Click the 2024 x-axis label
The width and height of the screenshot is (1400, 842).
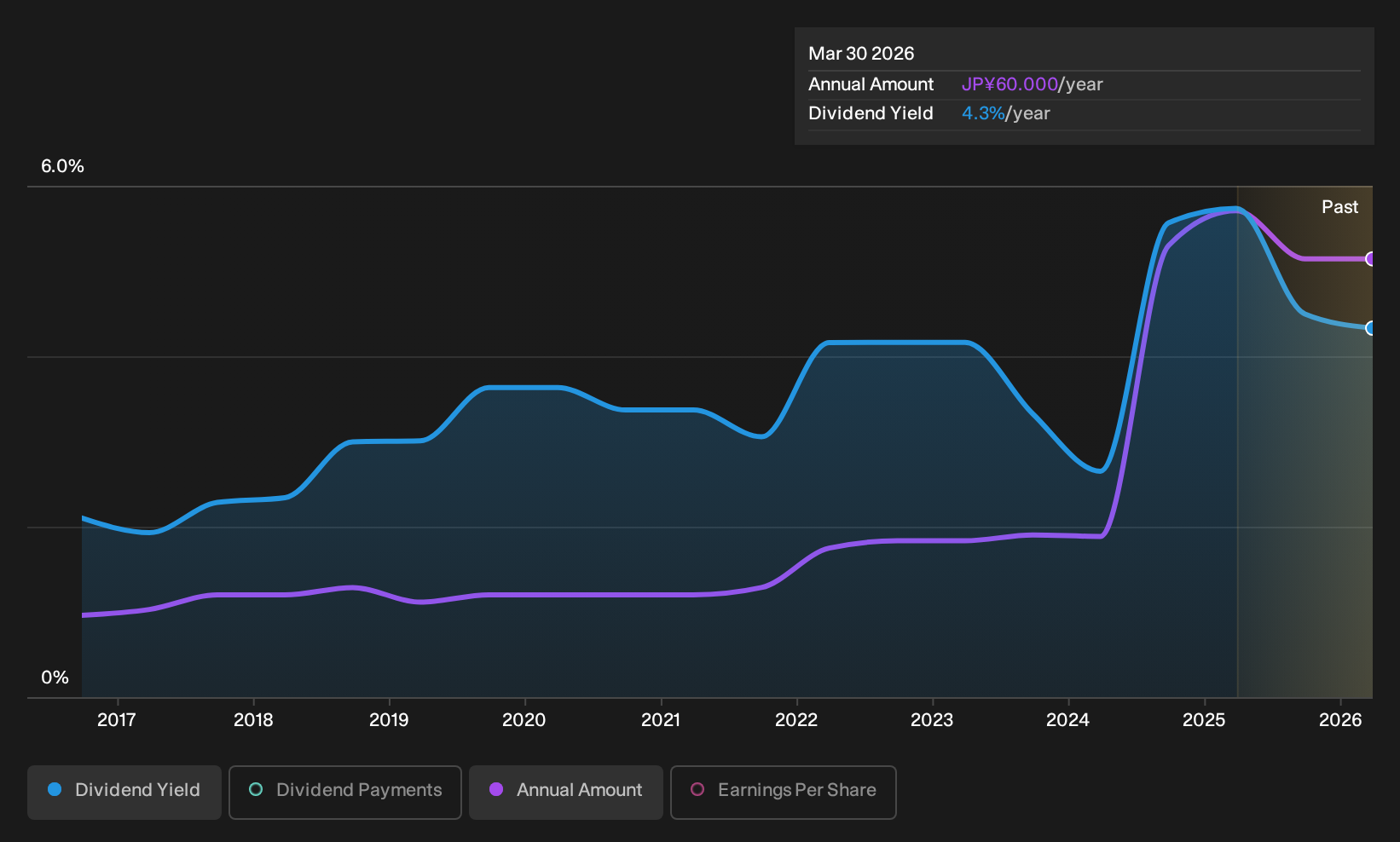(1067, 720)
